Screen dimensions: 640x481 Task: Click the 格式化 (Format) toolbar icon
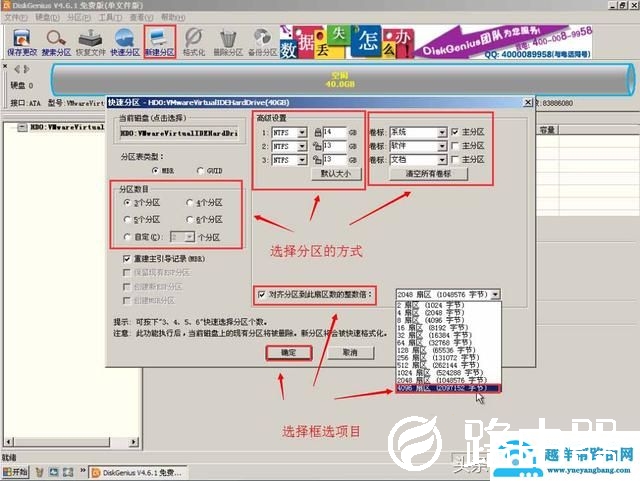(x=194, y=42)
